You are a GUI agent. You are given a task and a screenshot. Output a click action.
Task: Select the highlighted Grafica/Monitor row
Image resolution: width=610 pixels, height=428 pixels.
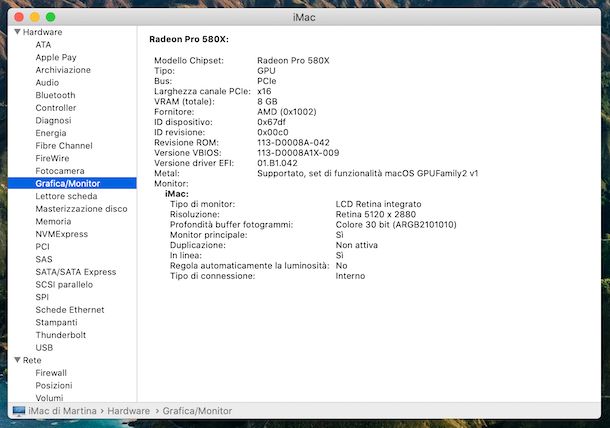[72, 183]
